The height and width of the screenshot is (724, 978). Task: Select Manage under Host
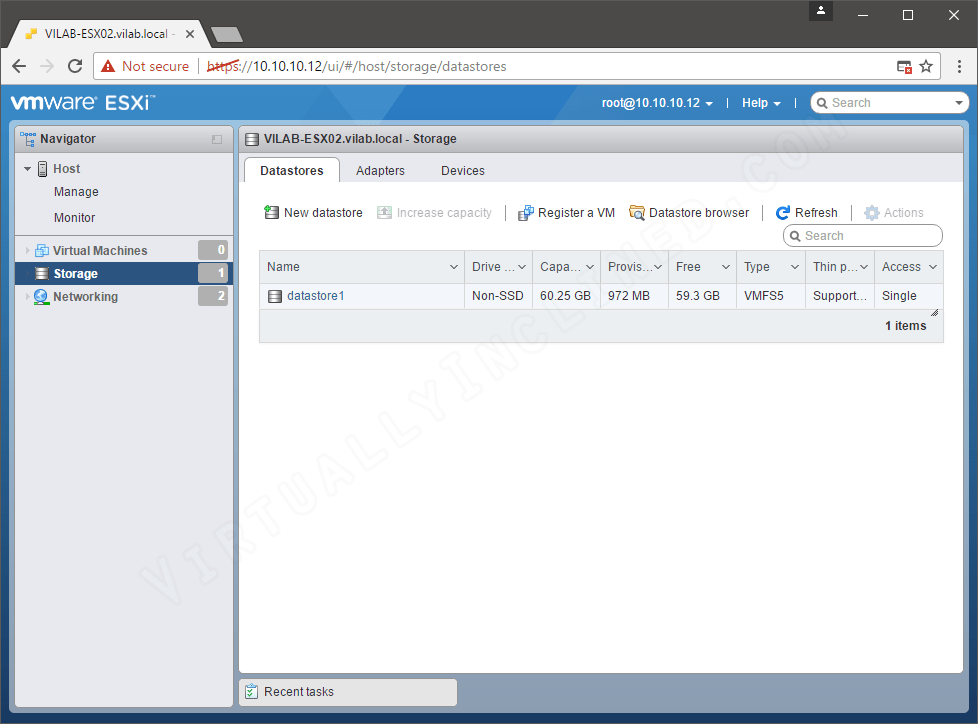pyautogui.click(x=74, y=191)
